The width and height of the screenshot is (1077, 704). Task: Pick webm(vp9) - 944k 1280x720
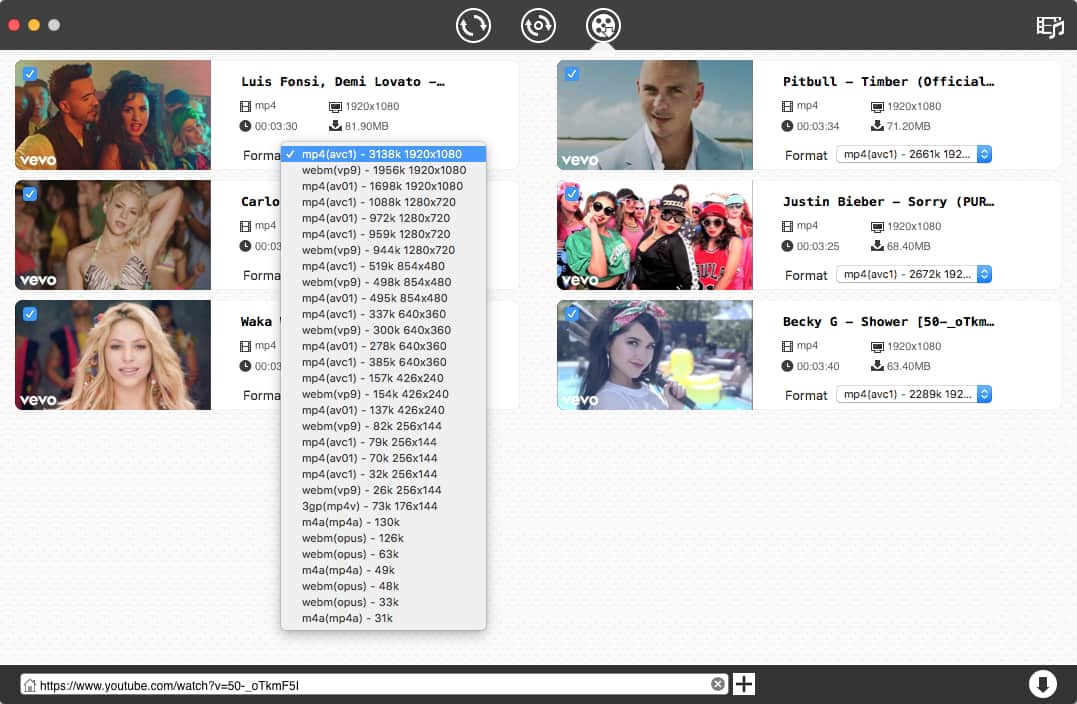[383, 250]
